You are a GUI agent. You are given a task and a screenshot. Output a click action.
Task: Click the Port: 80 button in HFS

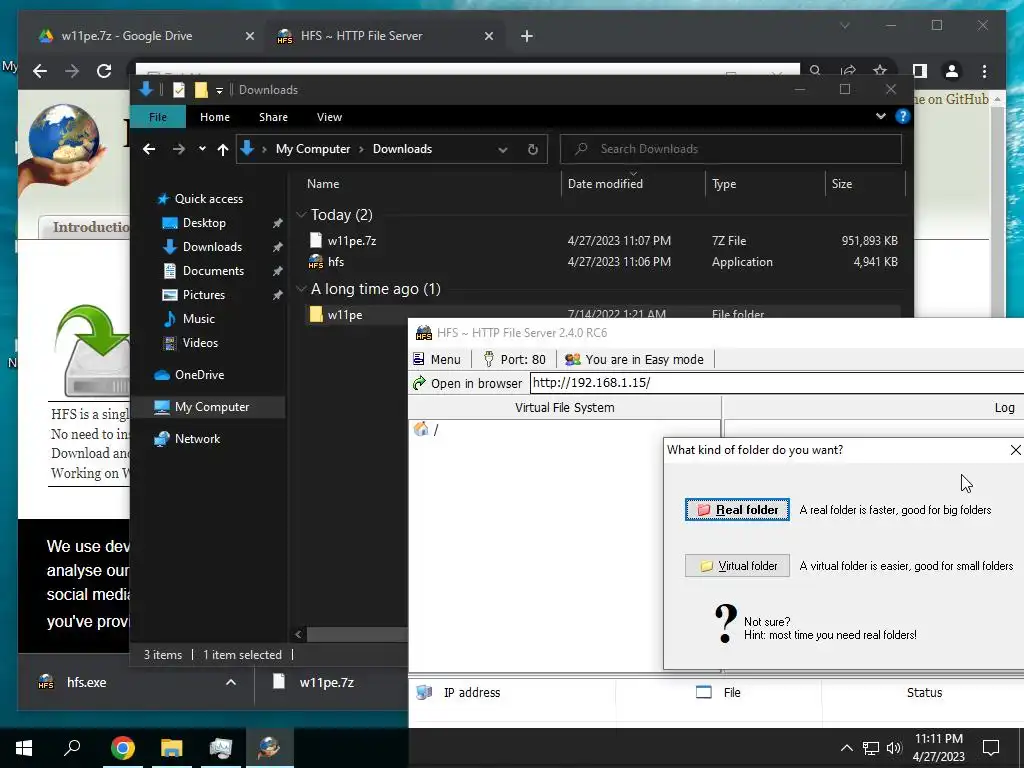515,359
